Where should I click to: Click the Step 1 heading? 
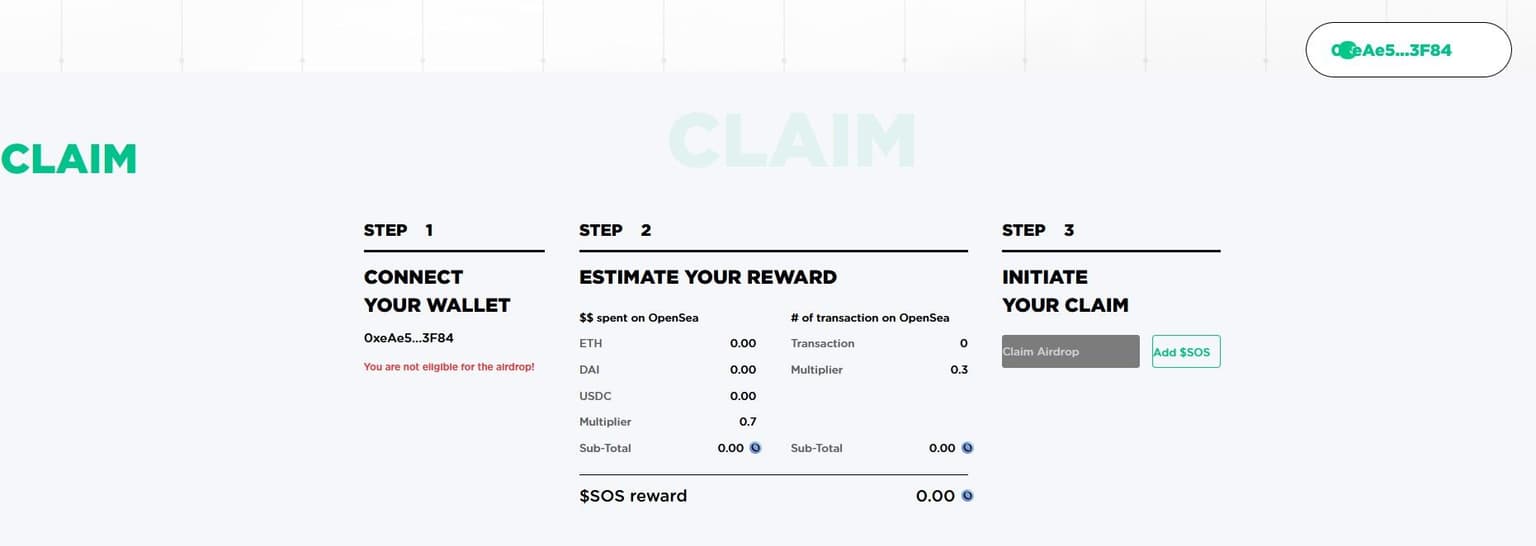(398, 230)
